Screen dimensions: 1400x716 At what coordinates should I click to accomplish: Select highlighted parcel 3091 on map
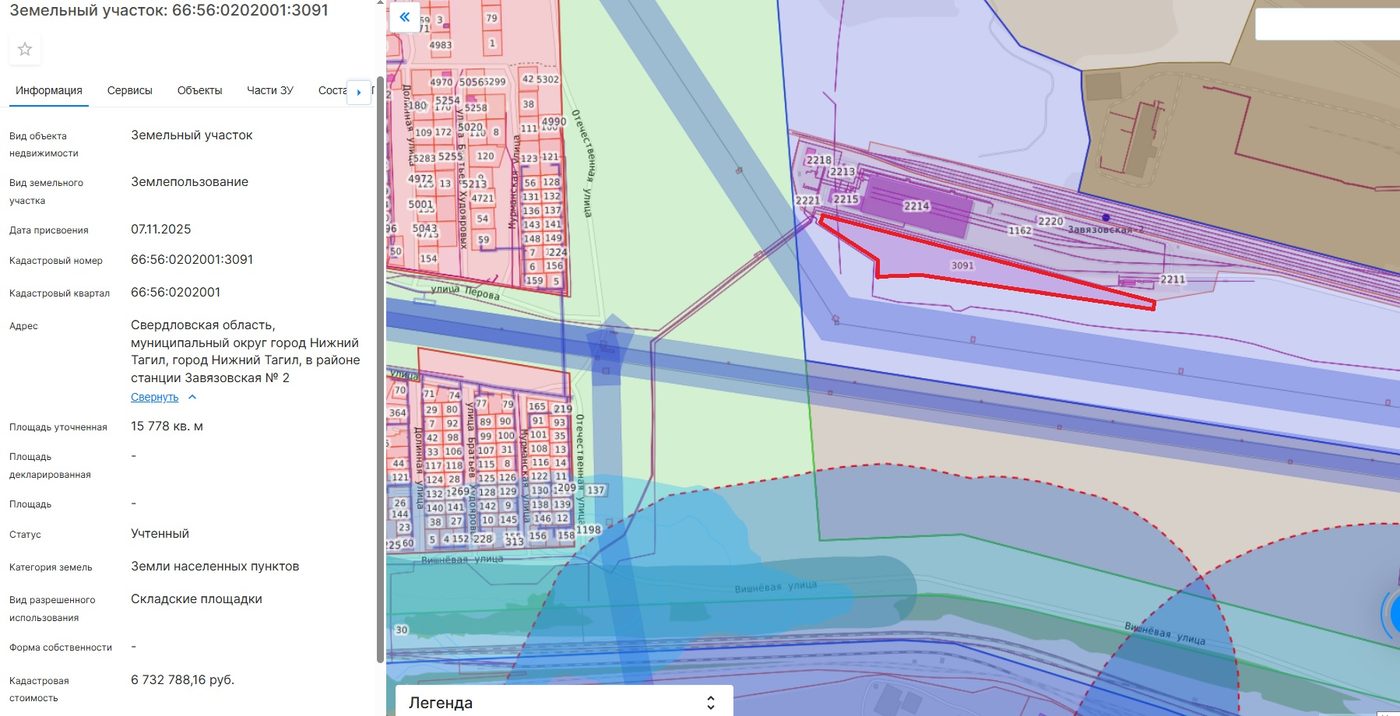click(x=962, y=266)
